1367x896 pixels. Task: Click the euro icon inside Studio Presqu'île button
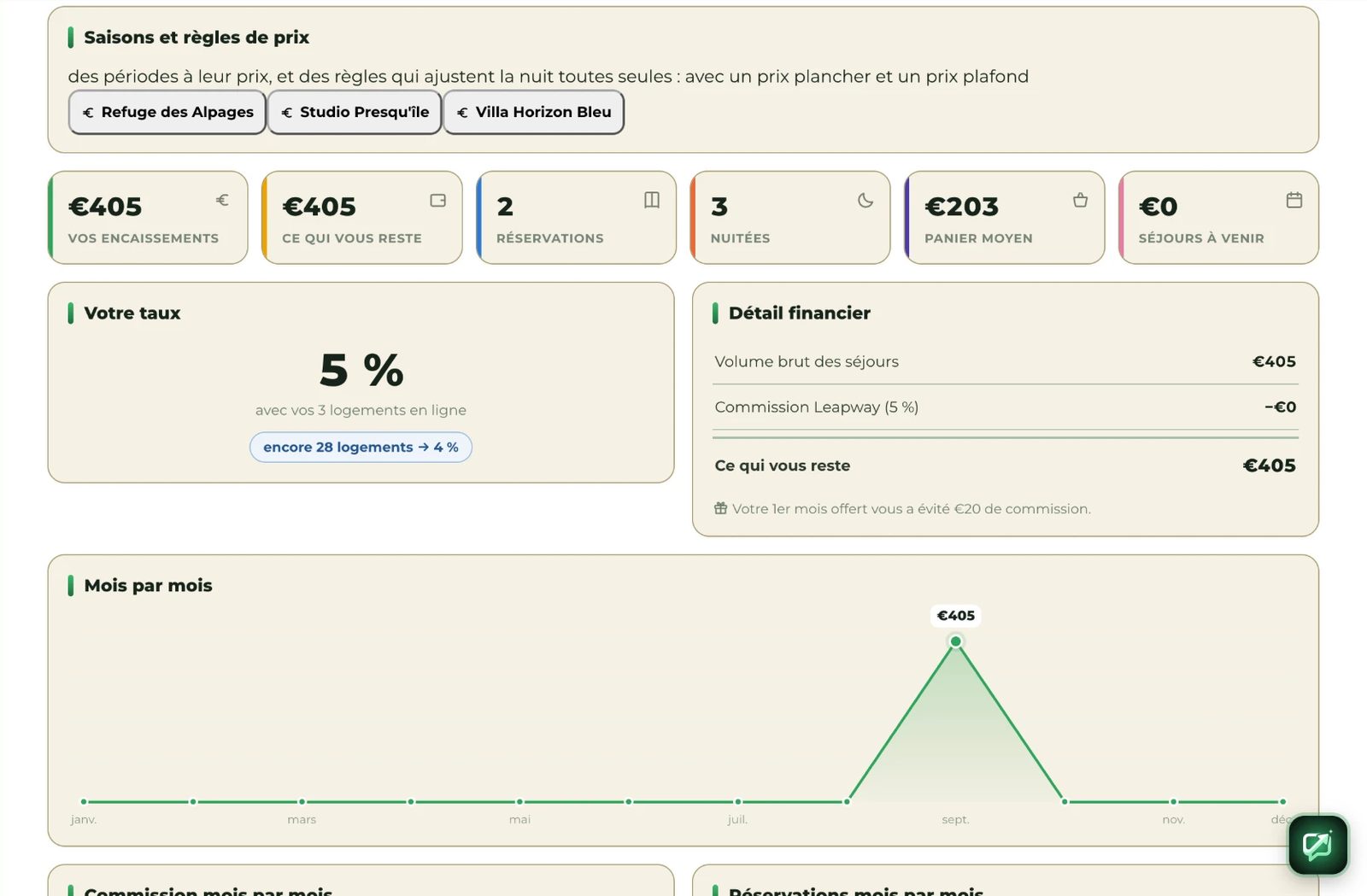[287, 113]
